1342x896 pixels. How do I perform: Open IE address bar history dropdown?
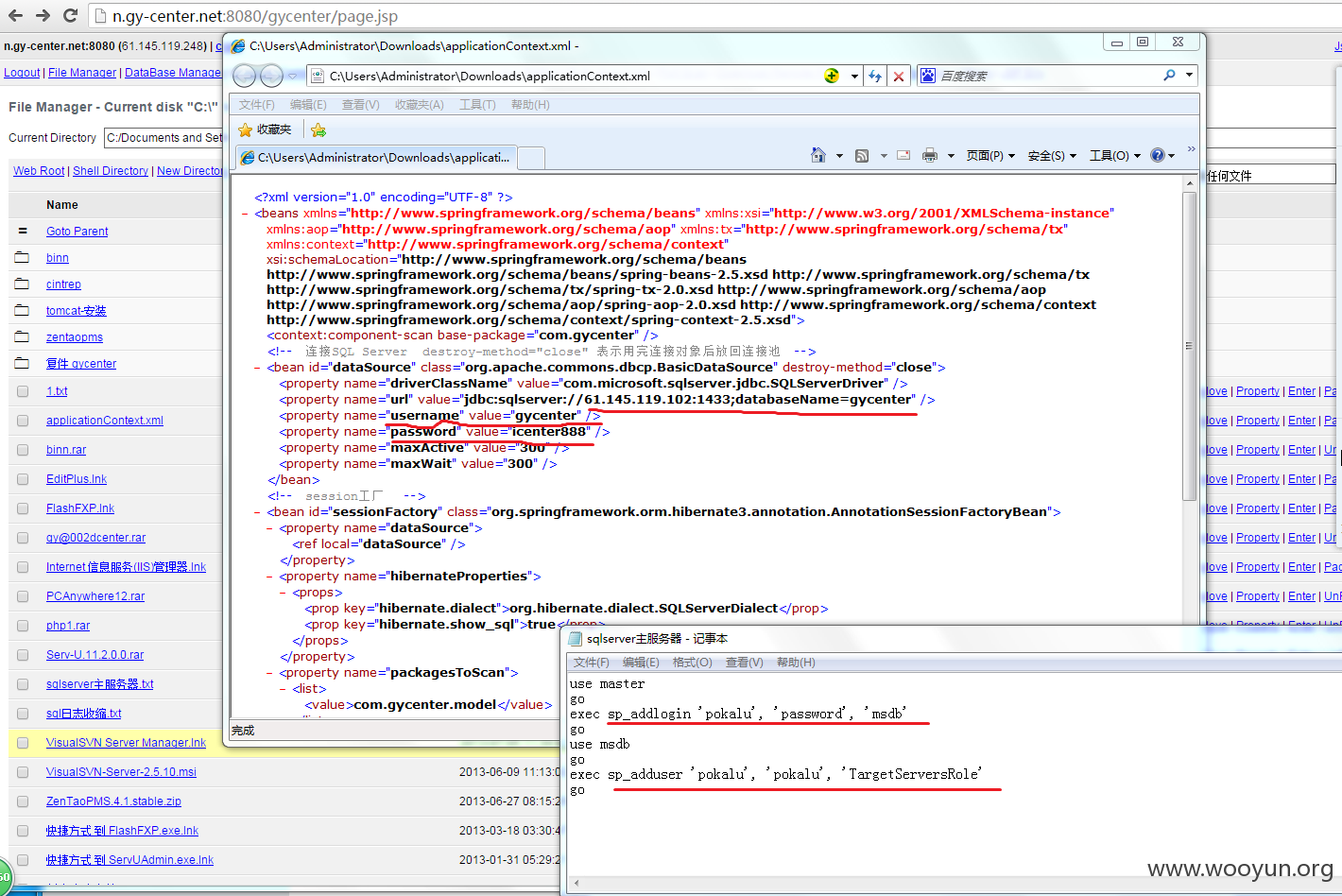854,76
